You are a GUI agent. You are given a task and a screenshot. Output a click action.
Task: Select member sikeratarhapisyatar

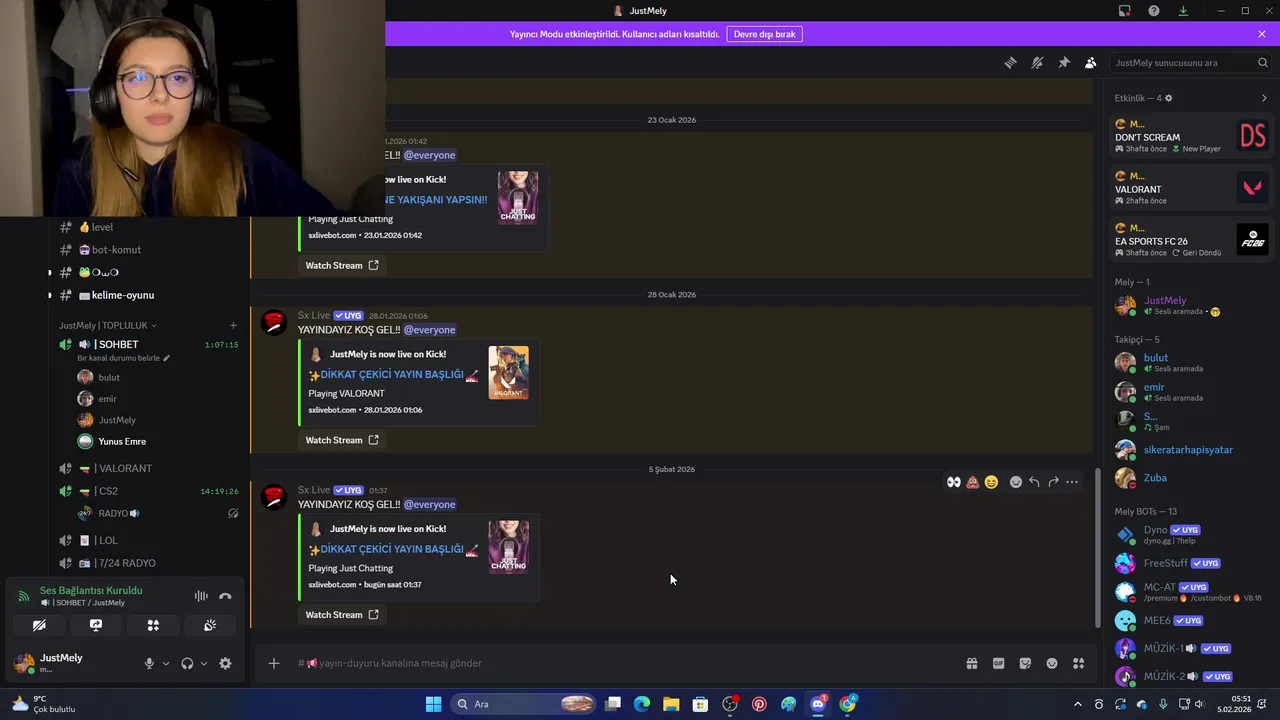click(x=1191, y=450)
